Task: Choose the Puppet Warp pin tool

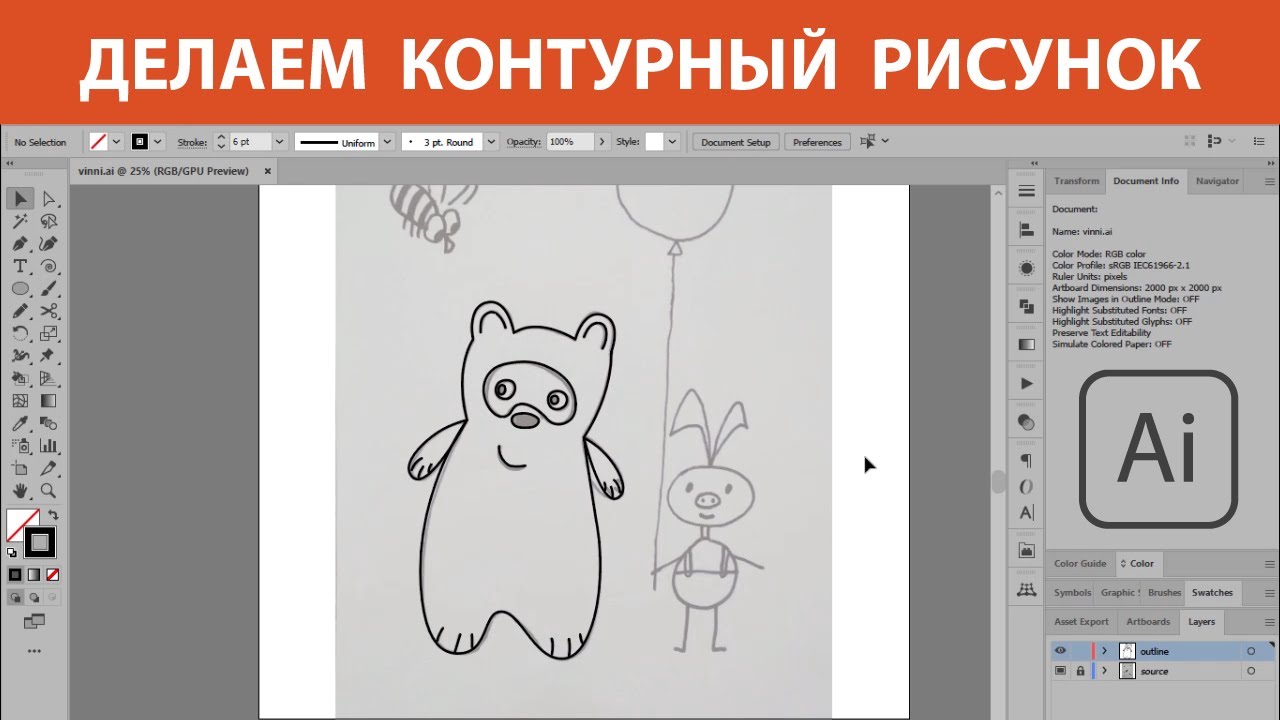Action: click(48, 356)
